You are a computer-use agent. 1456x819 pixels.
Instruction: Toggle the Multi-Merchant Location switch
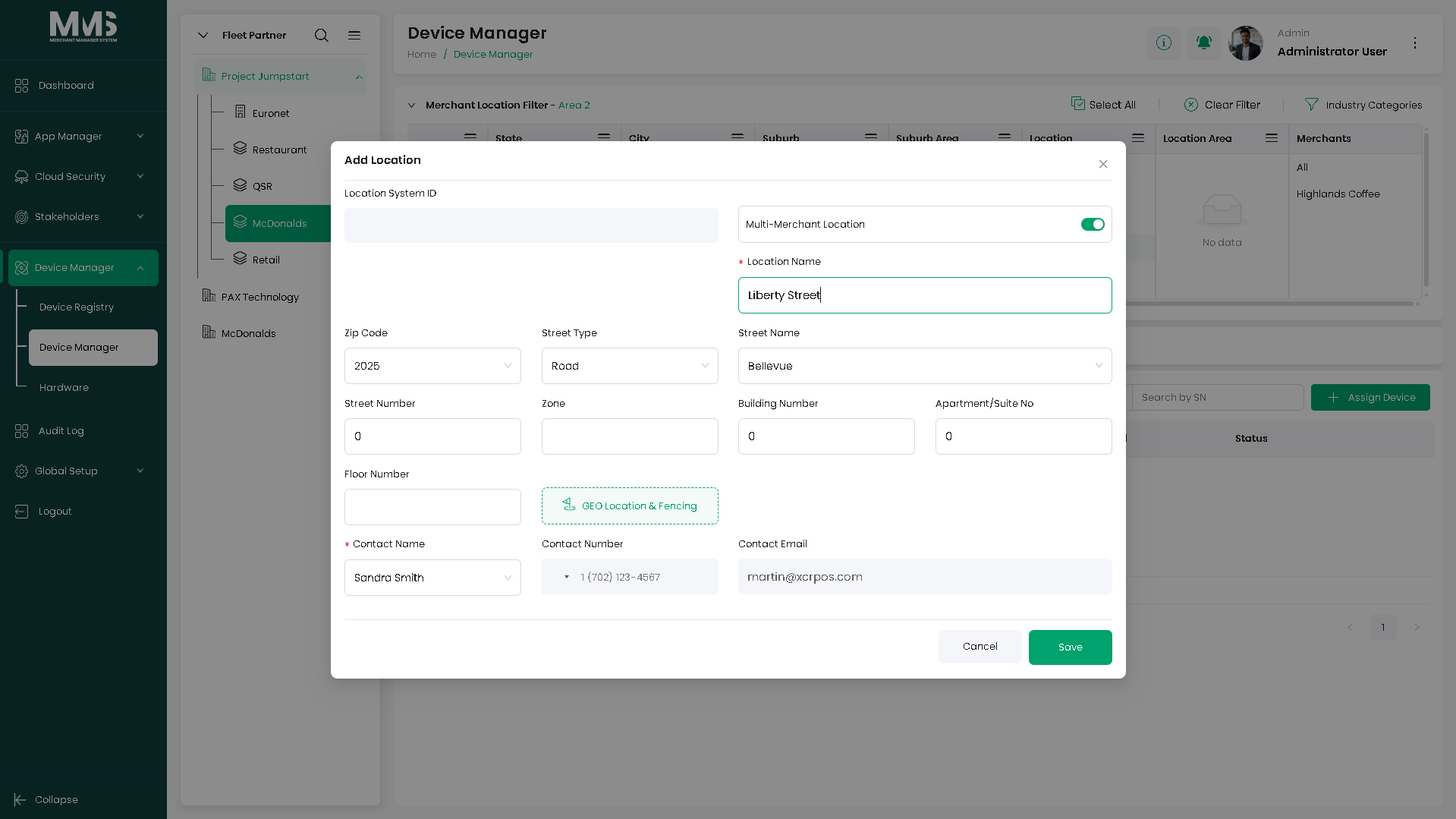pos(1093,225)
